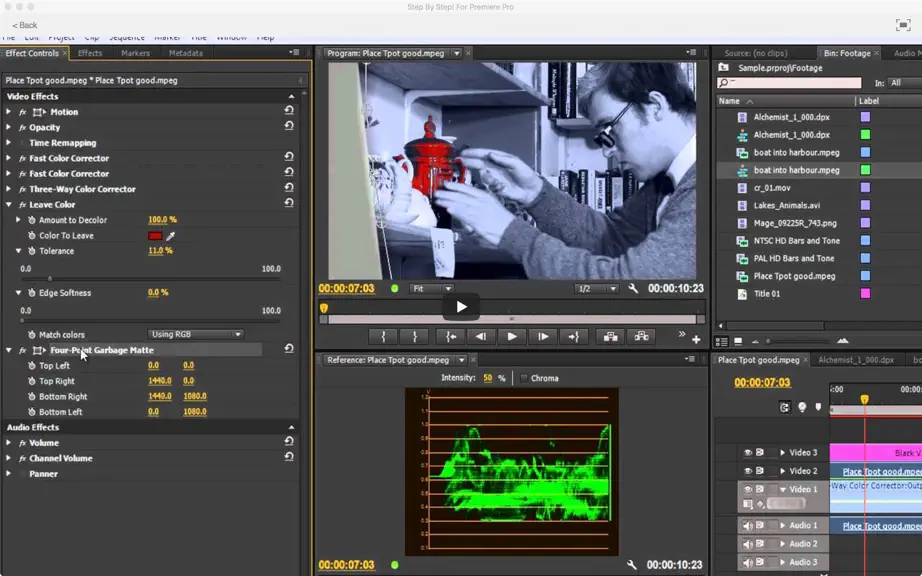Viewport: 922px width, 576px height.
Task: Go back using the Back link
Action: (25, 25)
